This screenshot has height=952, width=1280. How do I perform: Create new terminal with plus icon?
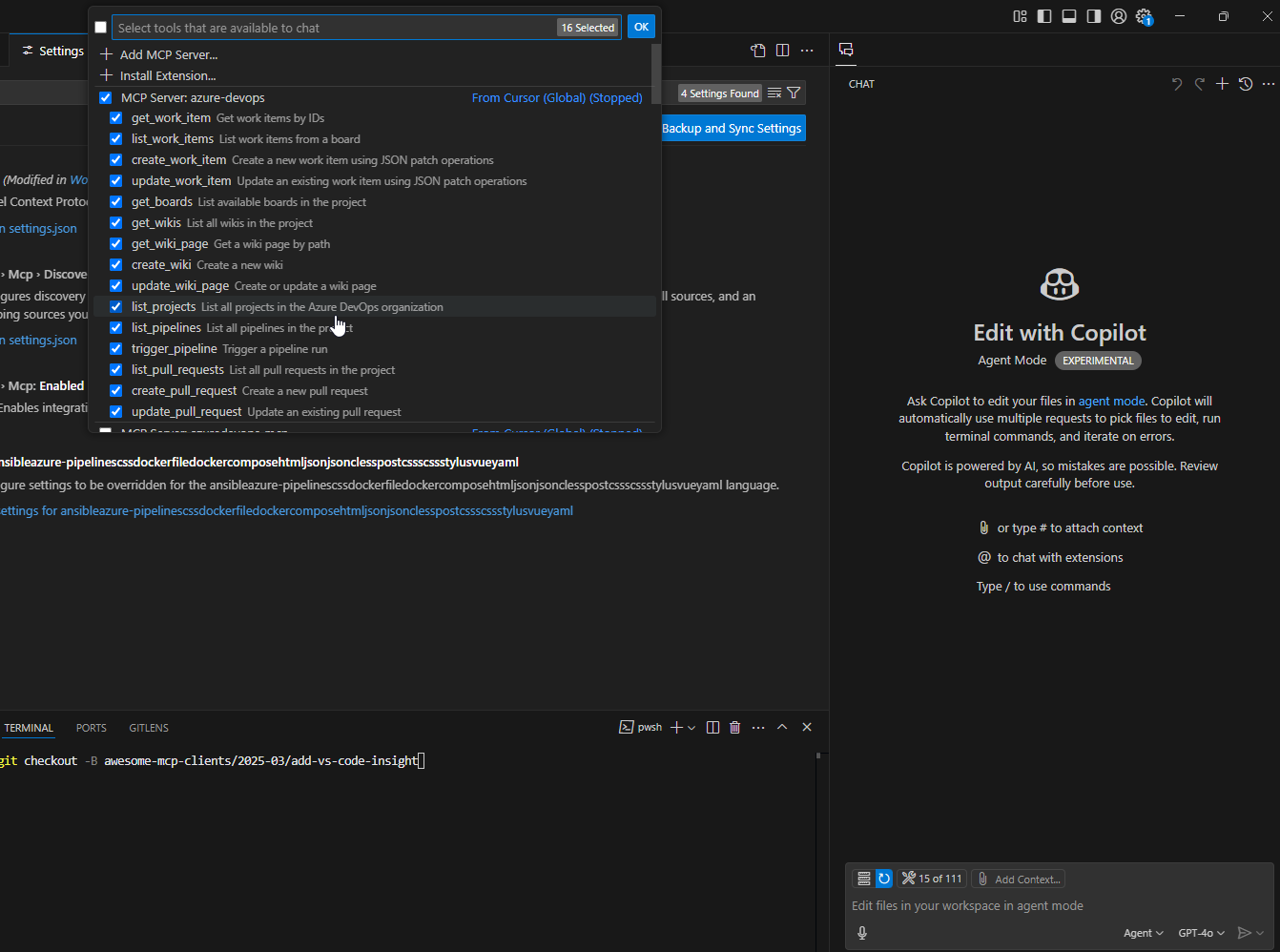[x=676, y=727]
